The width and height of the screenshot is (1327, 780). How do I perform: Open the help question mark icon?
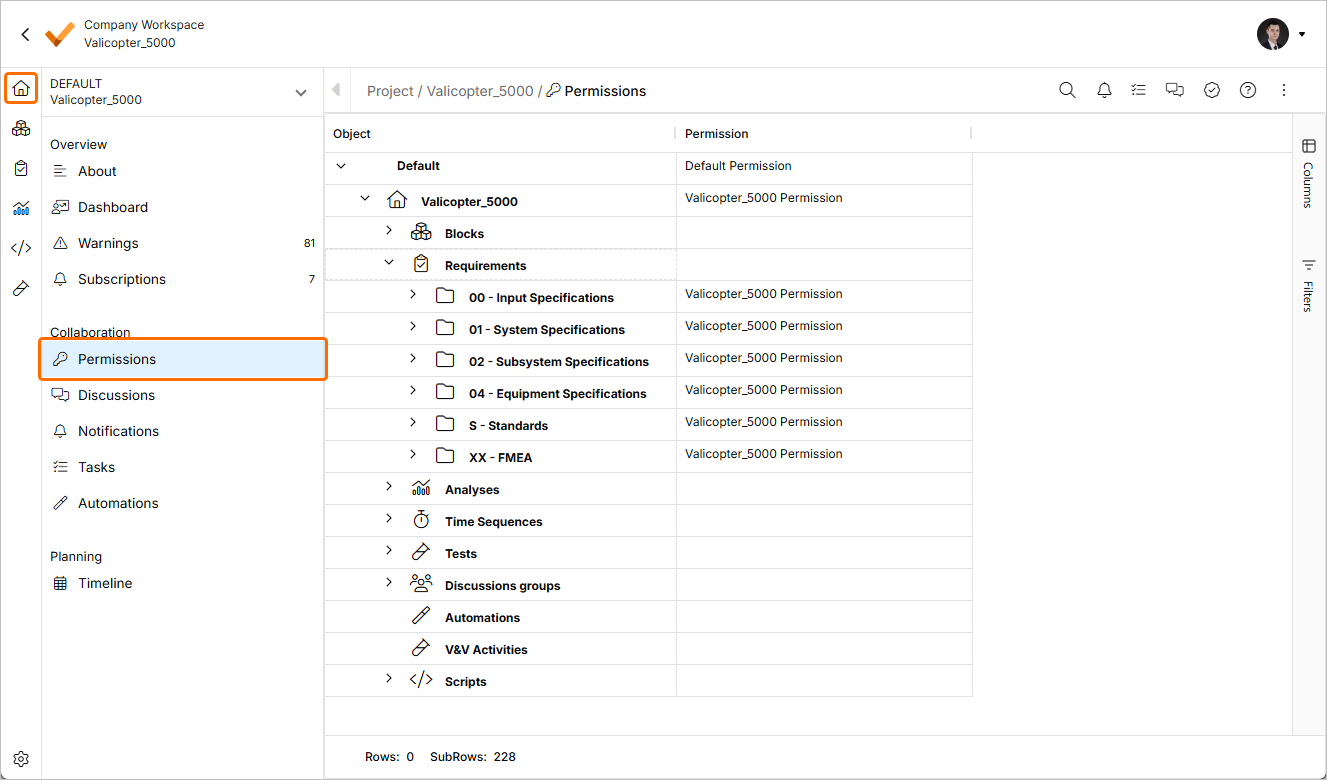coord(1248,90)
